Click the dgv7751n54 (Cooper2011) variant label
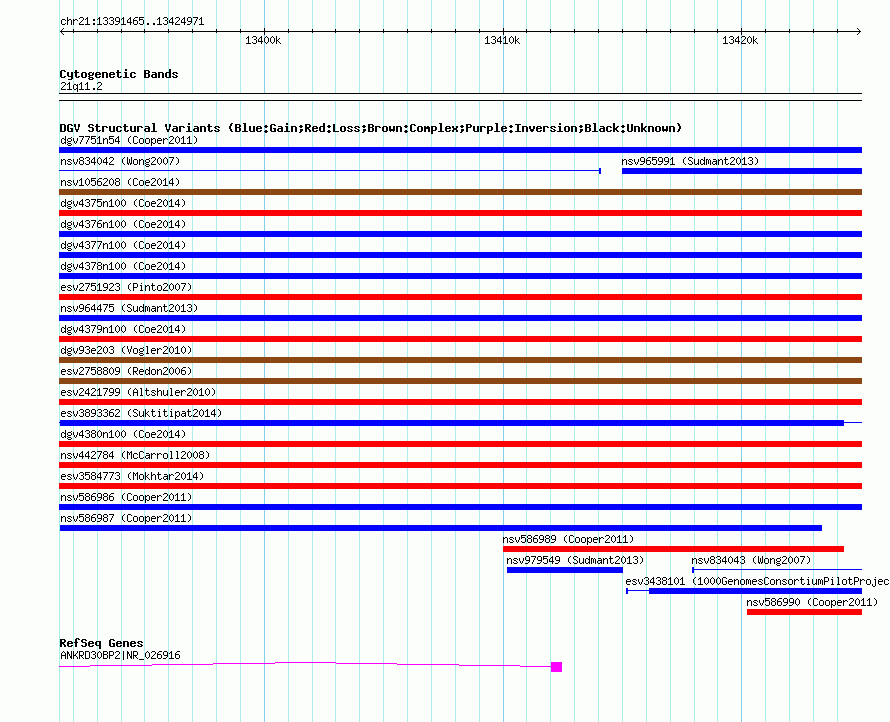 (x=129, y=140)
